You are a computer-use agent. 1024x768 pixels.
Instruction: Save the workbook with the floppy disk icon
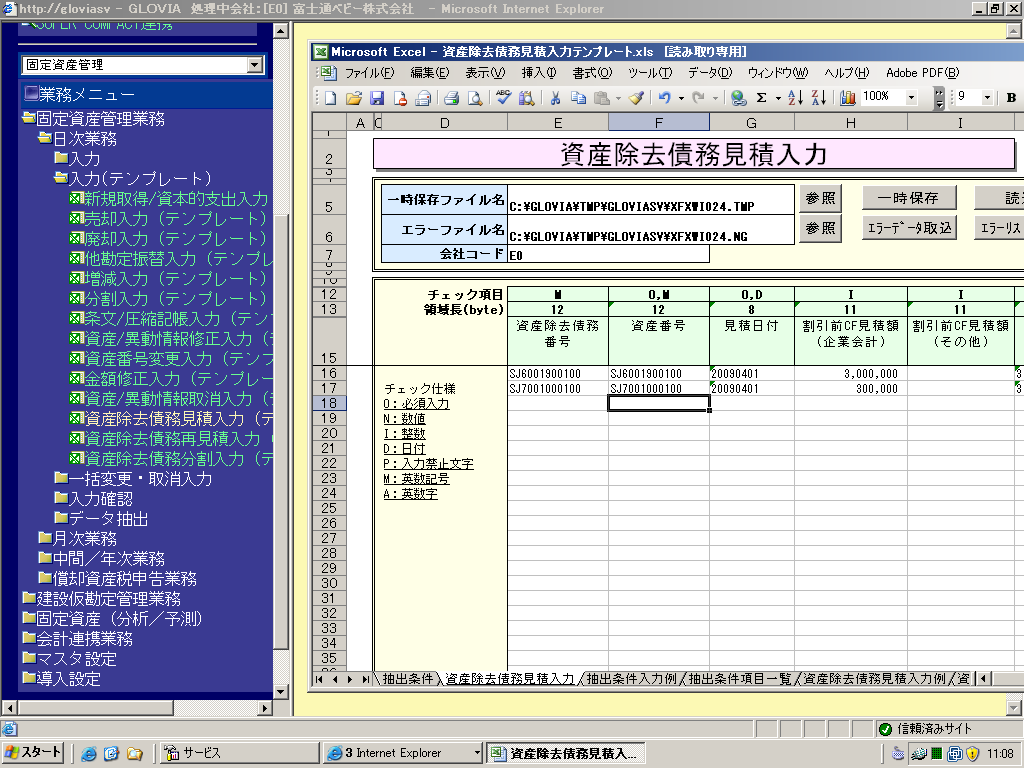tap(377, 98)
